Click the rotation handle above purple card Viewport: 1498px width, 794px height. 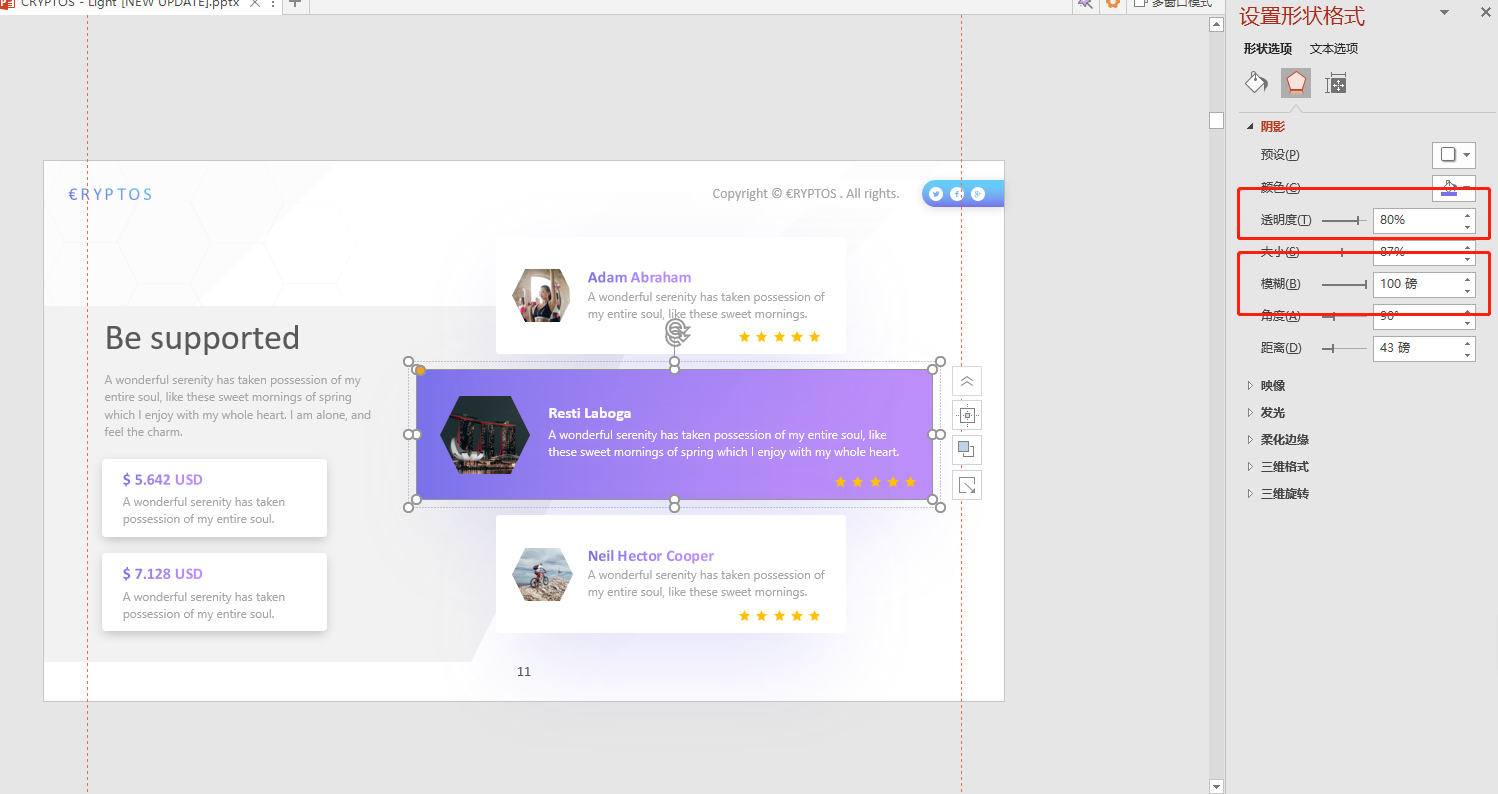[x=677, y=332]
